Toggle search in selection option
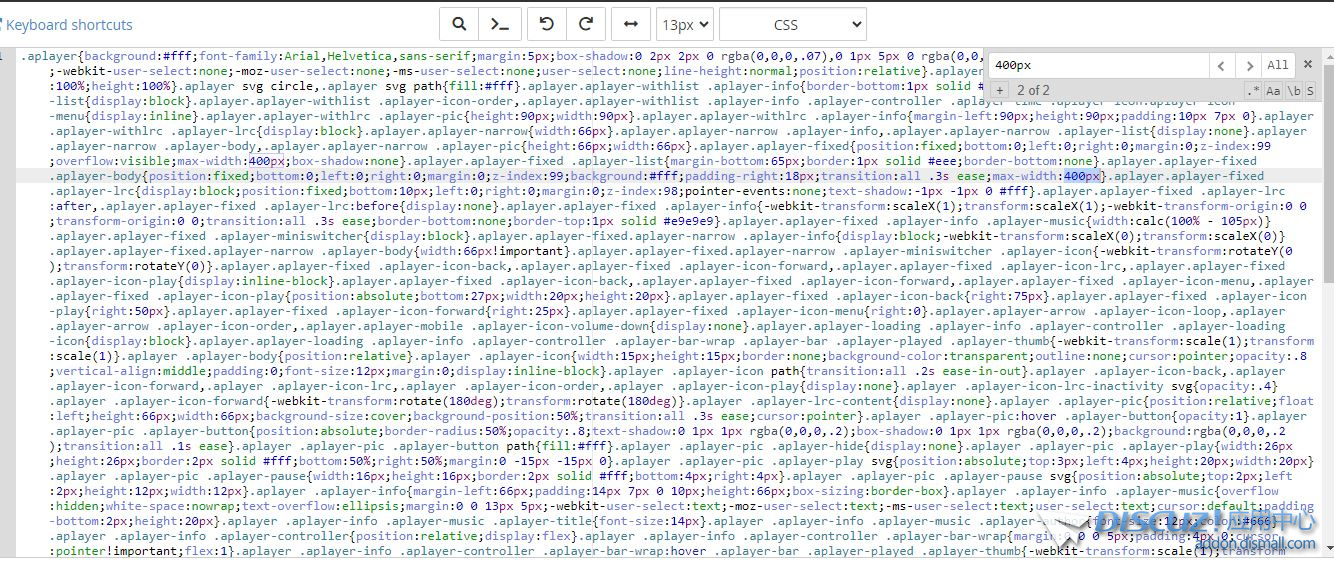 point(1310,91)
